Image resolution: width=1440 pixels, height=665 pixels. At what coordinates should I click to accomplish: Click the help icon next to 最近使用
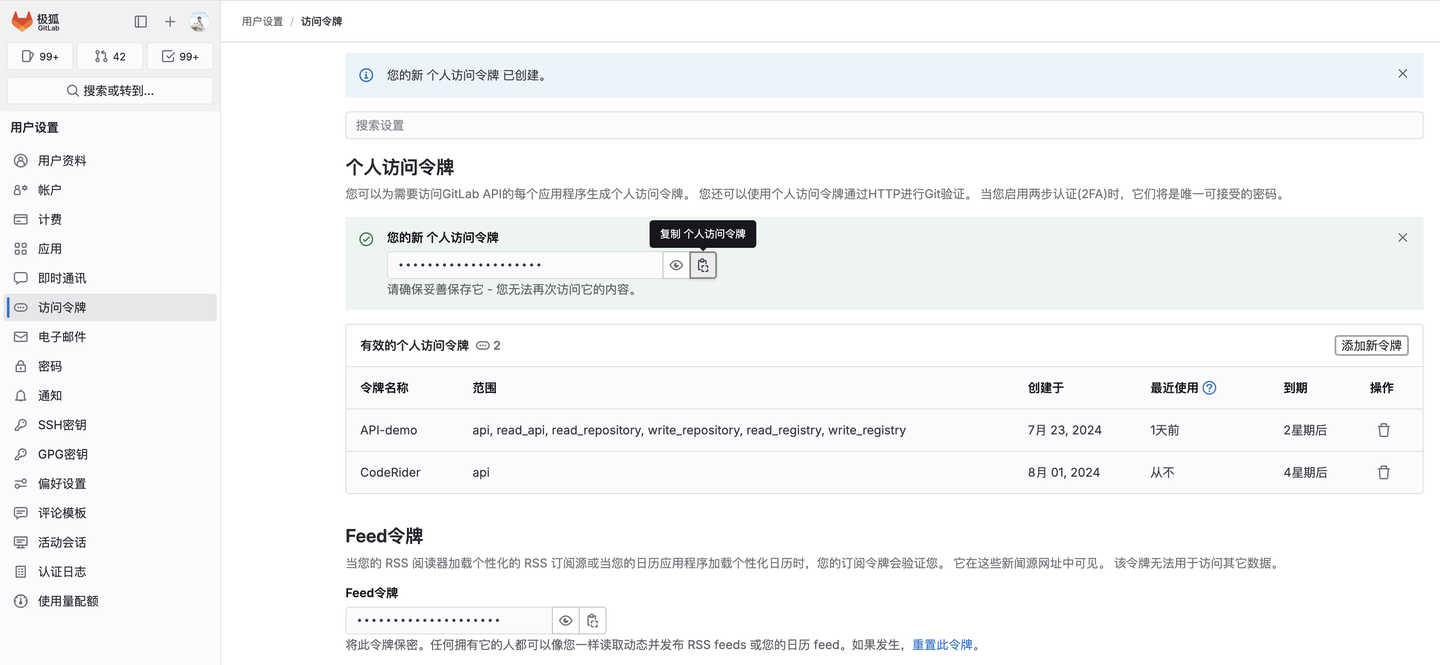pyautogui.click(x=1210, y=387)
